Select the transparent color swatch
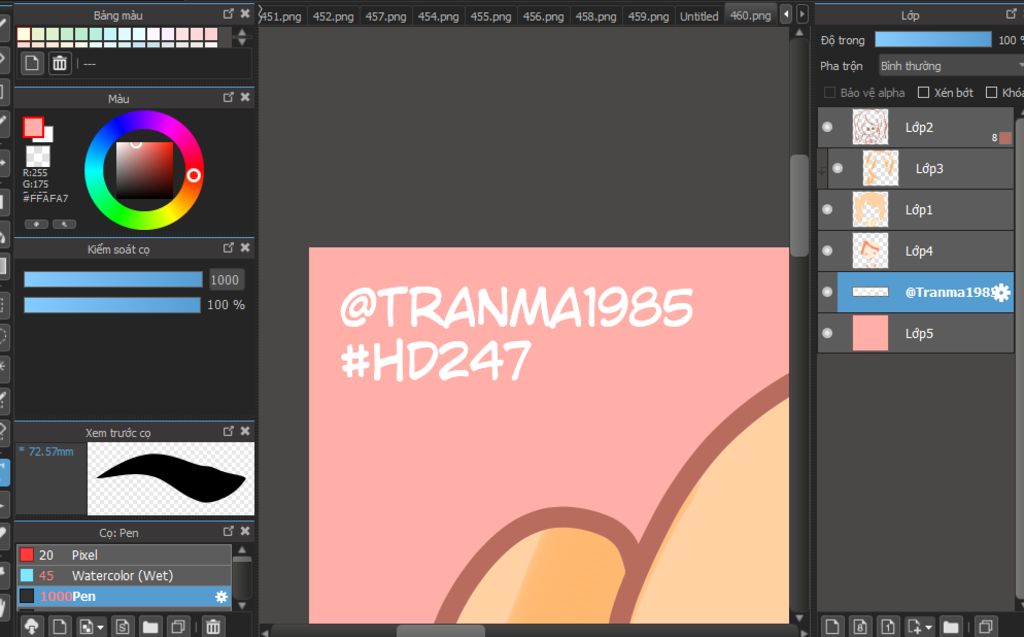 [37, 156]
